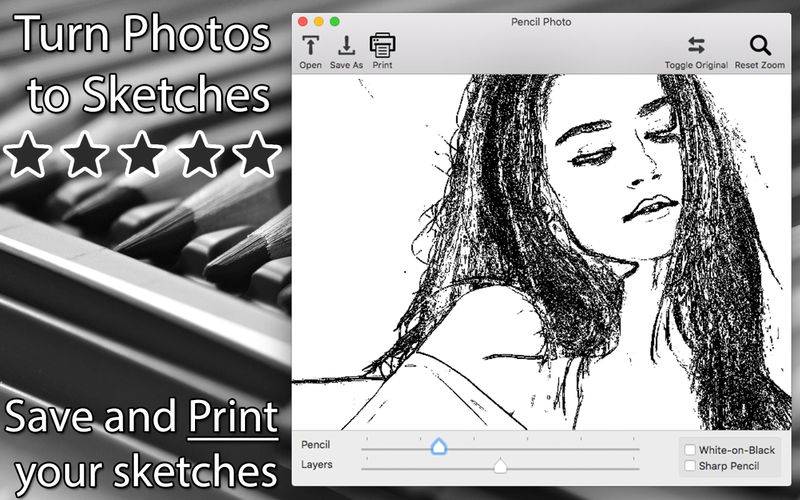Click the Open label in toolbar

pyautogui.click(x=310, y=65)
